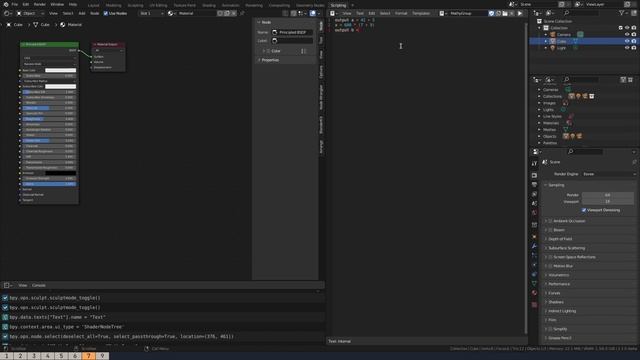Viewport: 640px width, 360px height.
Task: Click the Console menu in Python console
Action: tap(39, 285)
